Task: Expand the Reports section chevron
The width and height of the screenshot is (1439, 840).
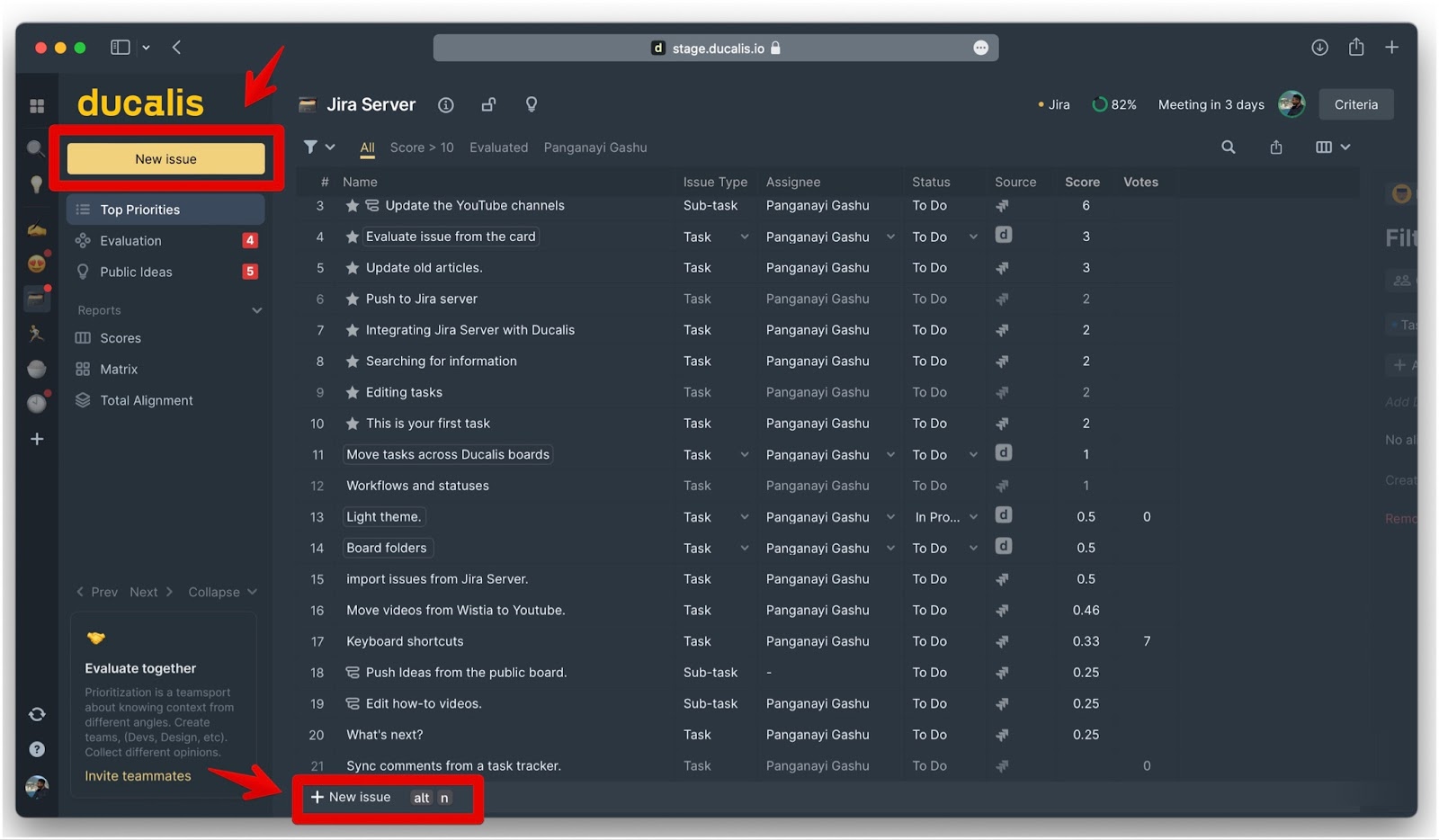Action: click(256, 310)
